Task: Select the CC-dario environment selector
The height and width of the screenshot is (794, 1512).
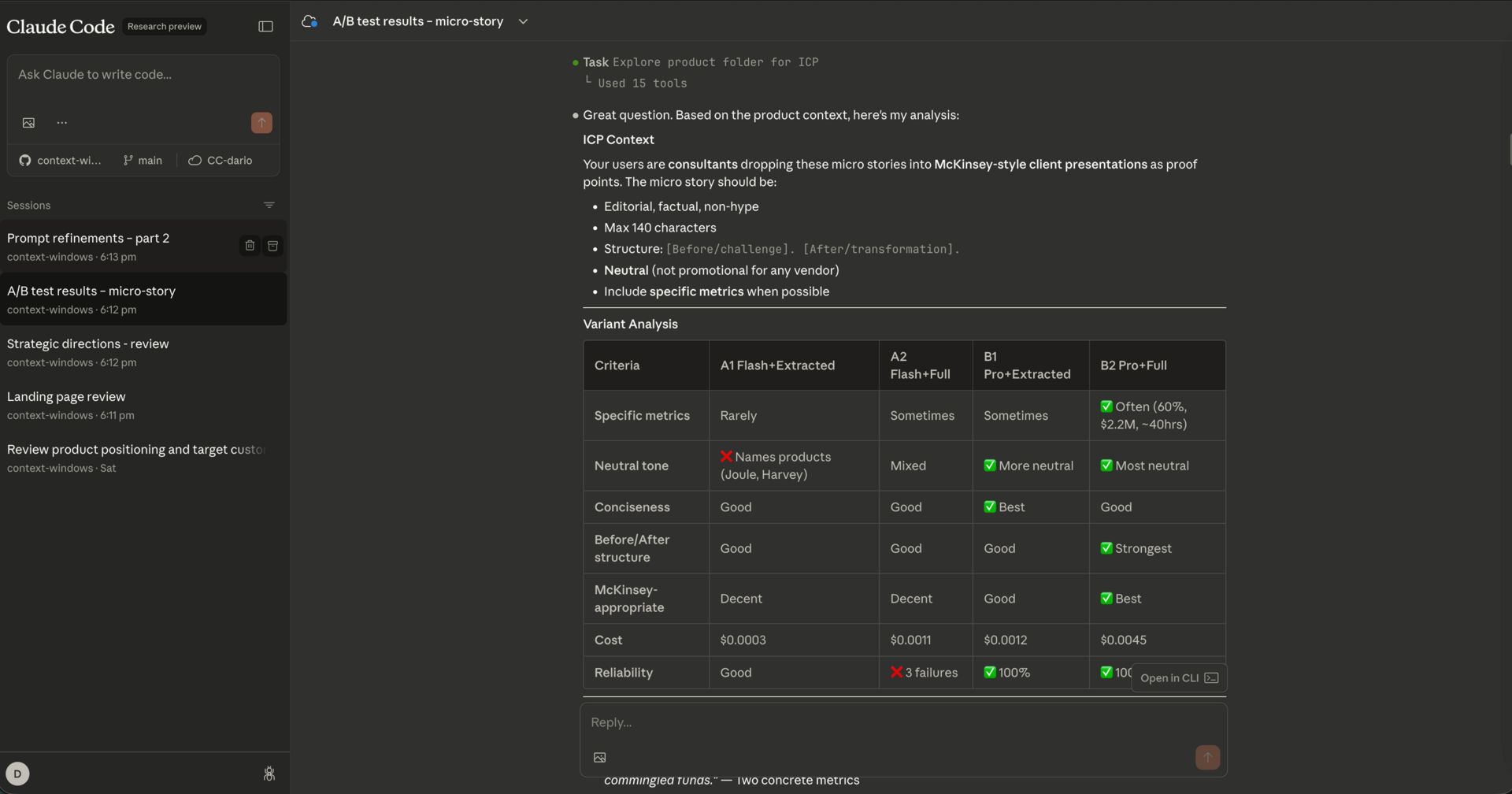Action: tap(220, 161)
